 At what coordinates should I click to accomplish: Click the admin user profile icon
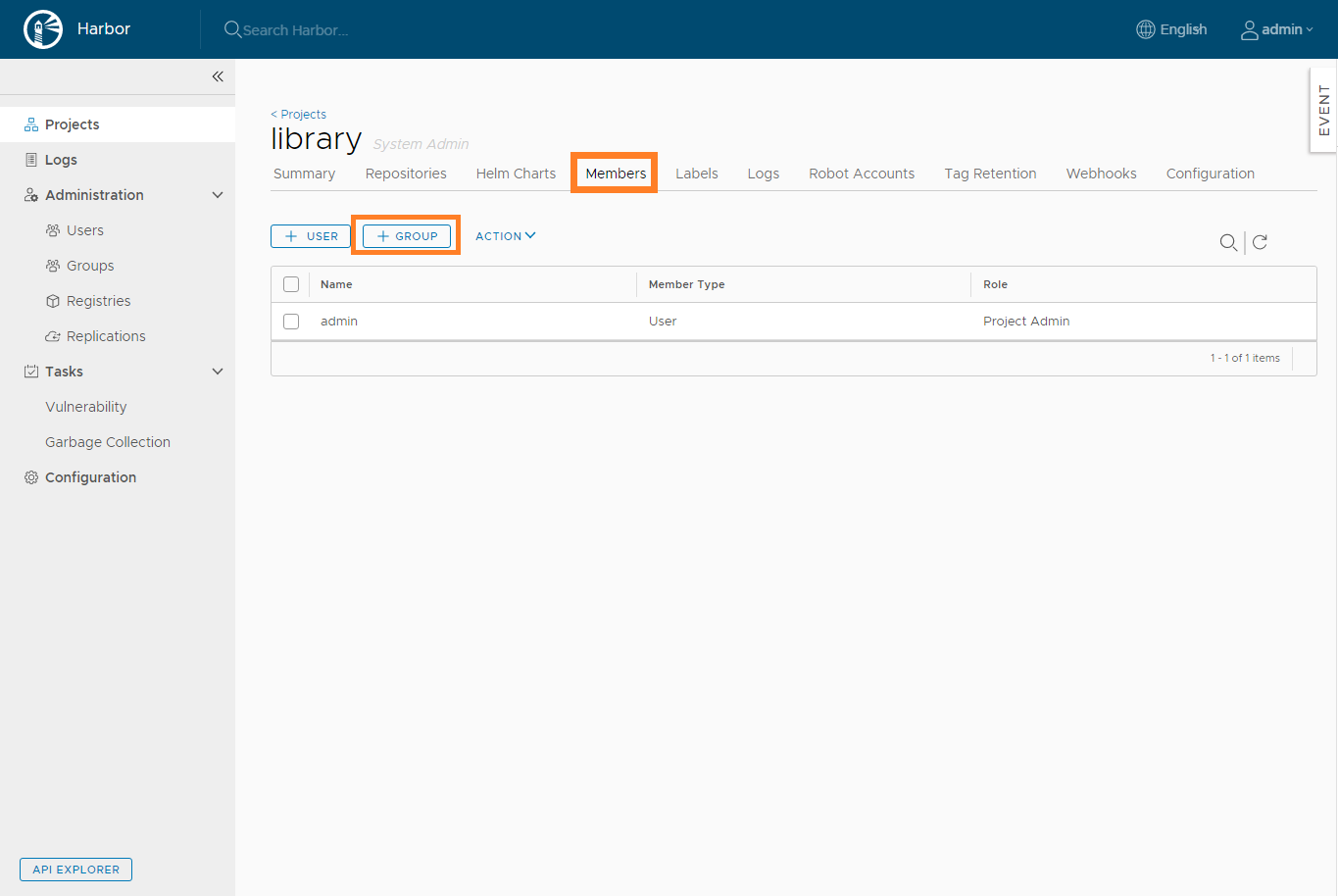point(1249,30)
